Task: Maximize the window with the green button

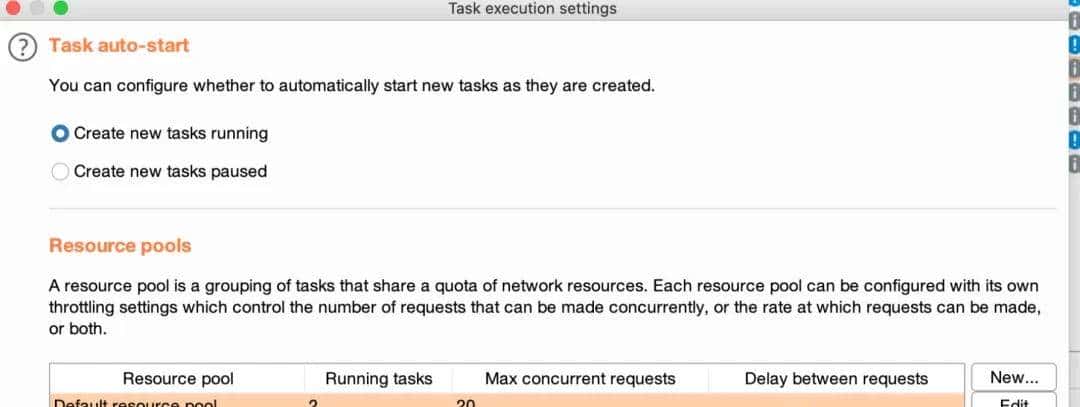Action: pyautogui.click(x=60, y=8)
